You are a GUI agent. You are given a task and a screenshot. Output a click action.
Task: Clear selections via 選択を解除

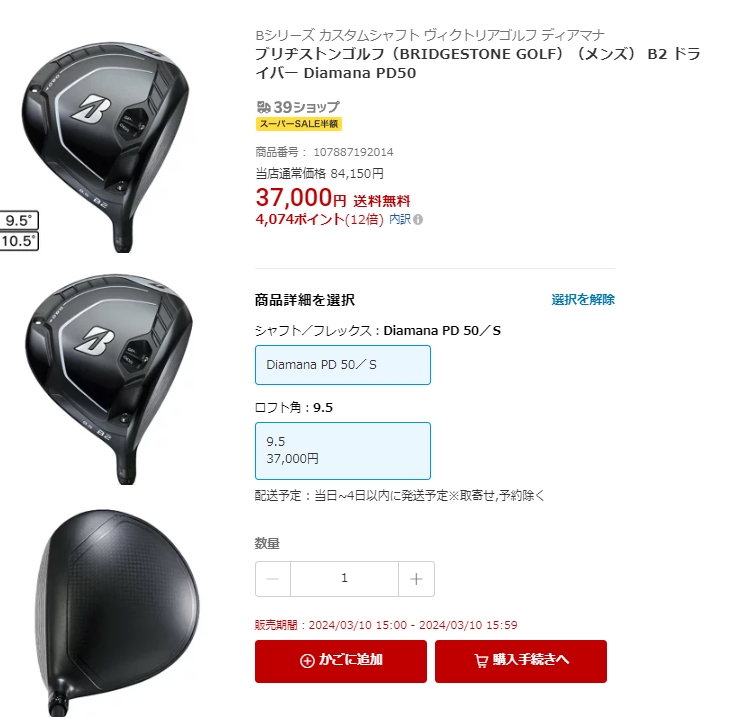click(x=583, y=300)
